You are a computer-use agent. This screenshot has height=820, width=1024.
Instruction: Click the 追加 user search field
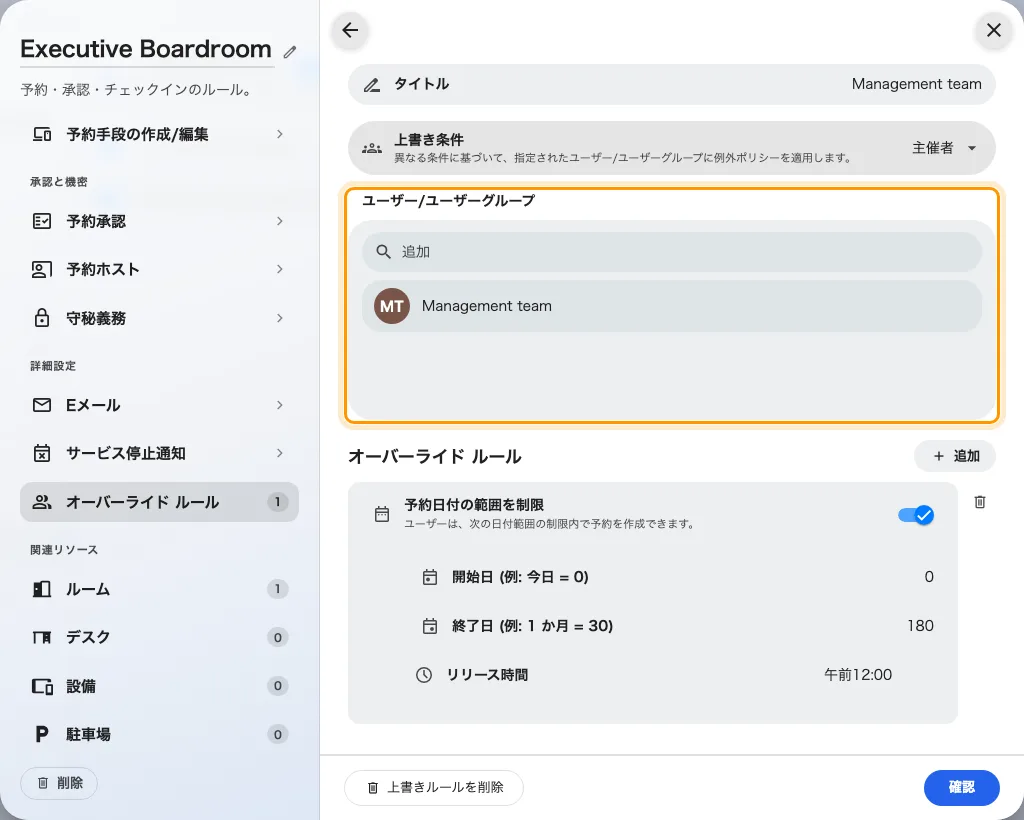tap(672, 252)
